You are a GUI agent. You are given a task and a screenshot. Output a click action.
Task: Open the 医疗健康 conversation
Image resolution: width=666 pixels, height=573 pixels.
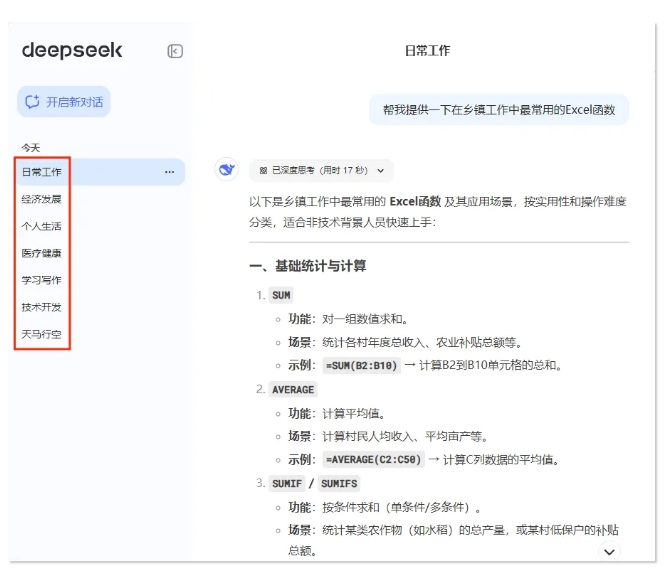42,253
